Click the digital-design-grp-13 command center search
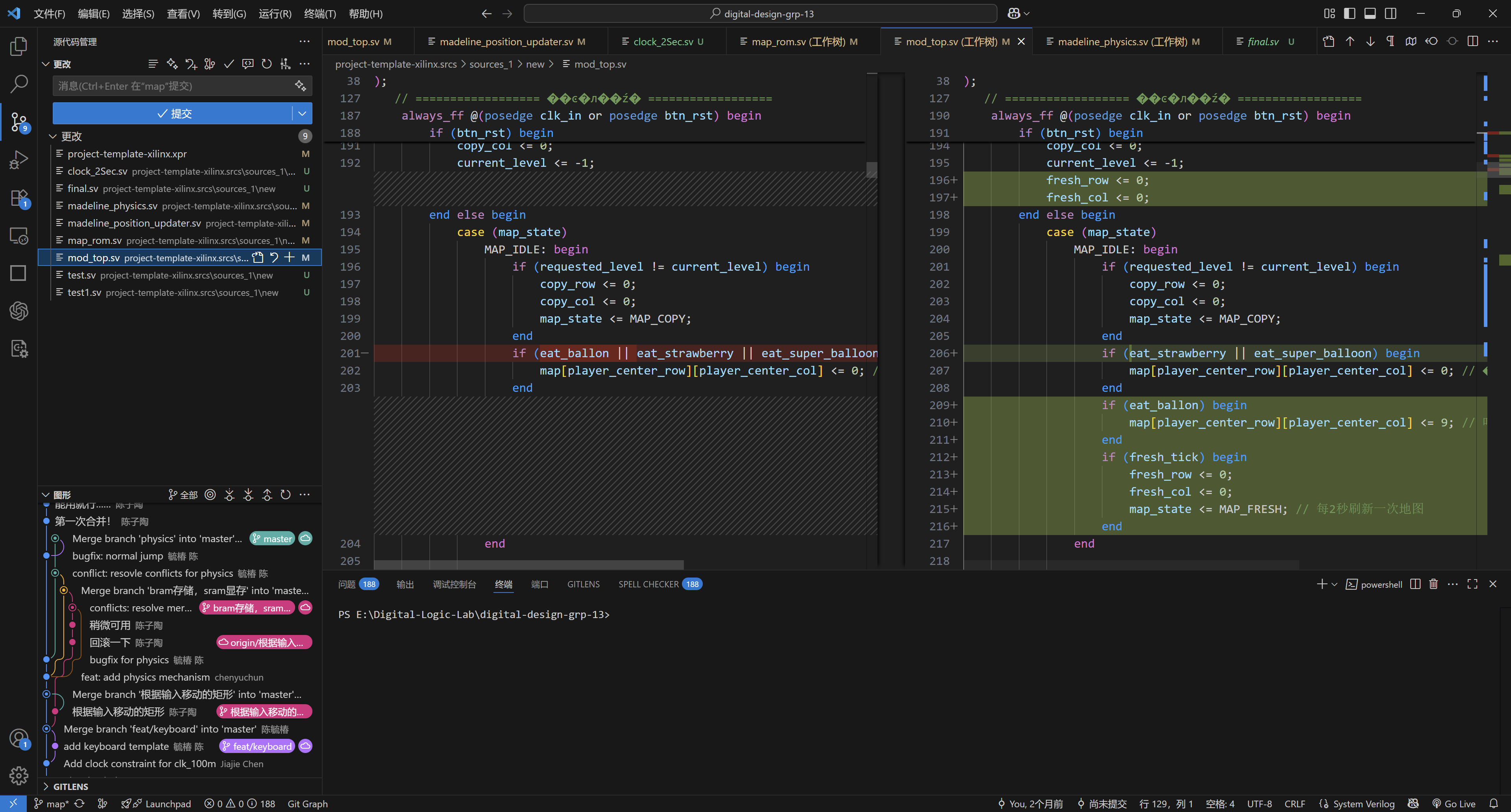Screen dimensions: 1511x812 click(x=760, y=13)
